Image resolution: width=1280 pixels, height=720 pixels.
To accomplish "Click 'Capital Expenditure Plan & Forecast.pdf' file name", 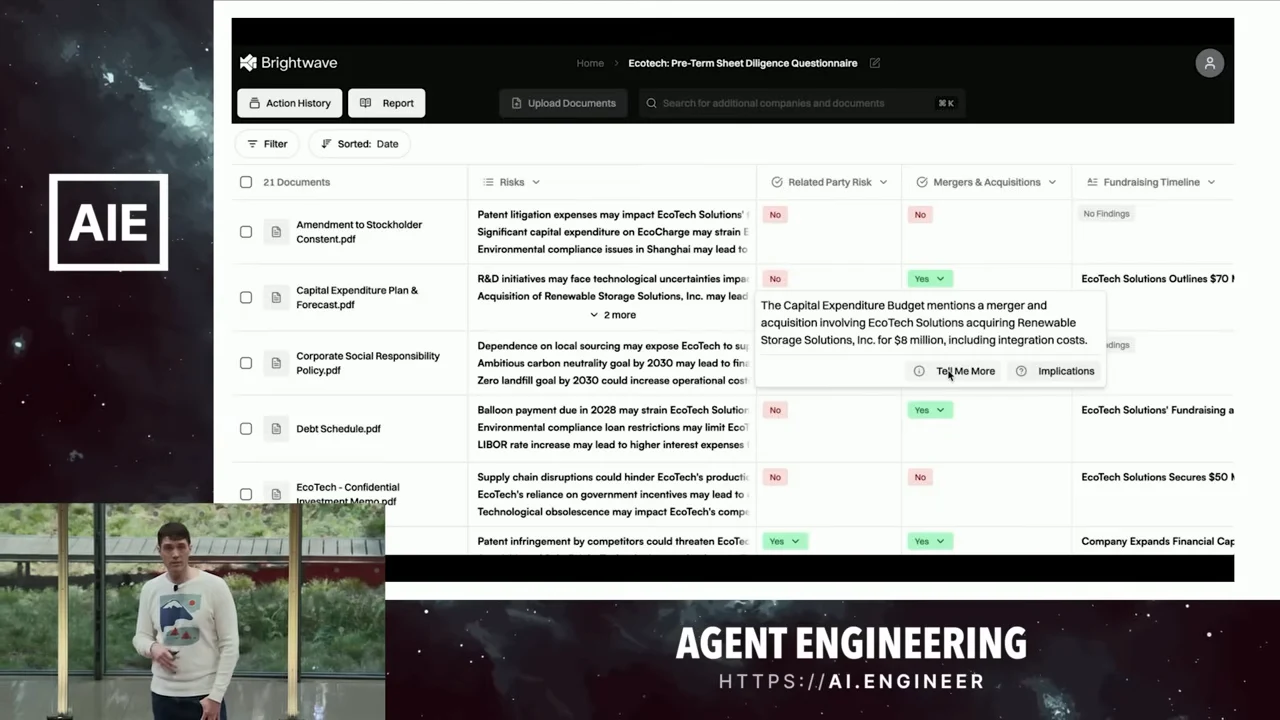I will (x=357, y=297).
